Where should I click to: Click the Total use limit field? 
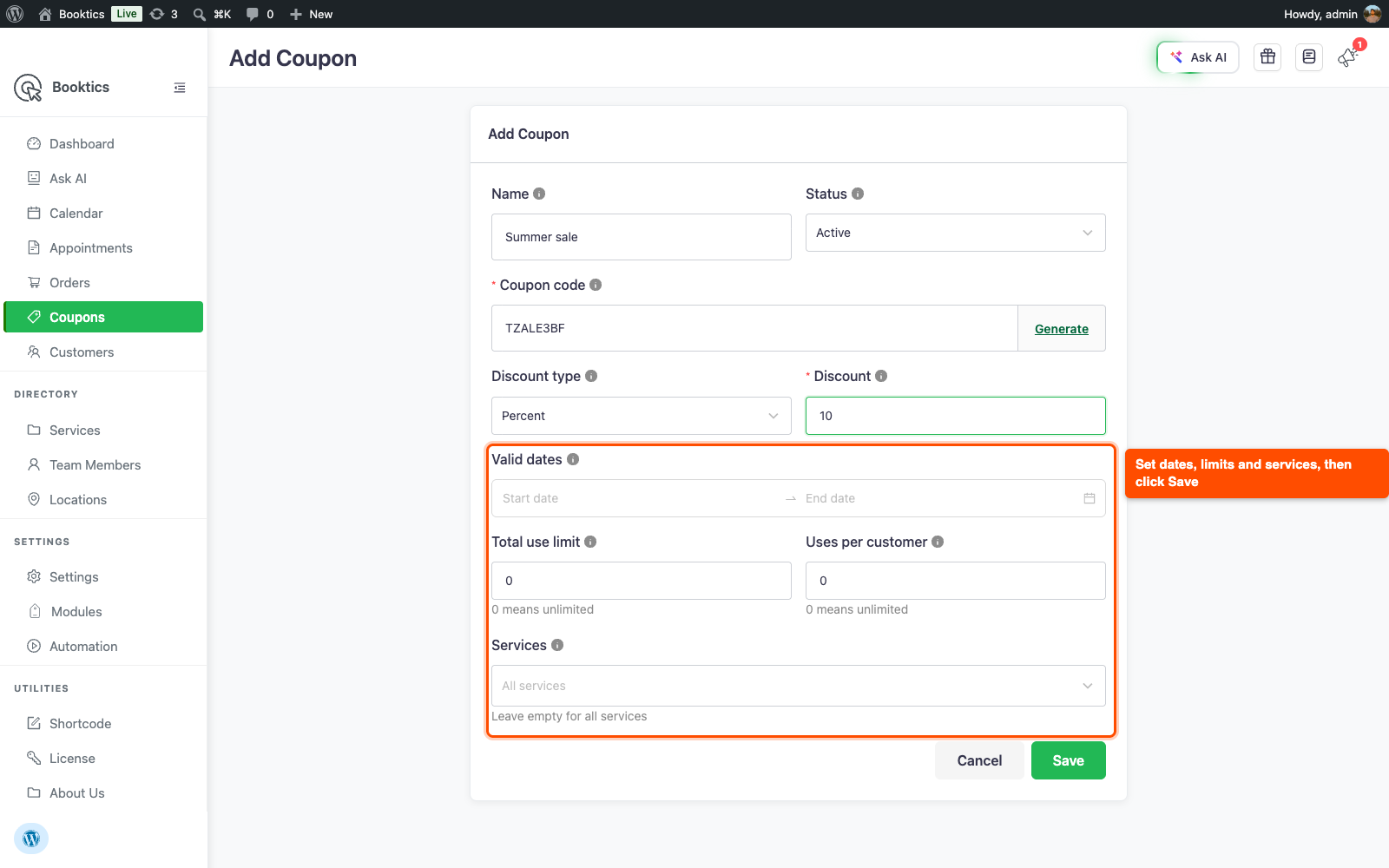(642, 581)
